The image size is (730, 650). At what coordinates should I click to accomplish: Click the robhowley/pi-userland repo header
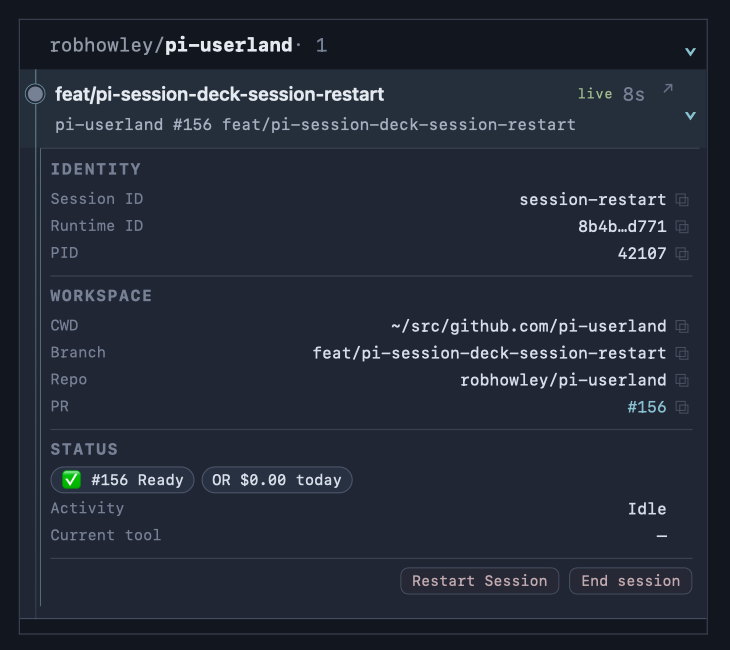point(171,45)
